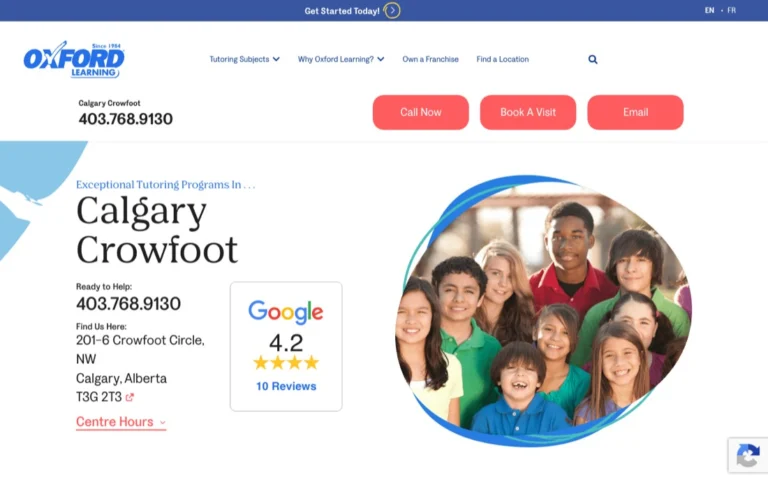Open the 10 Reviews link
The height and width of the screenshot is (480, 768).
(x=286, y=386)
